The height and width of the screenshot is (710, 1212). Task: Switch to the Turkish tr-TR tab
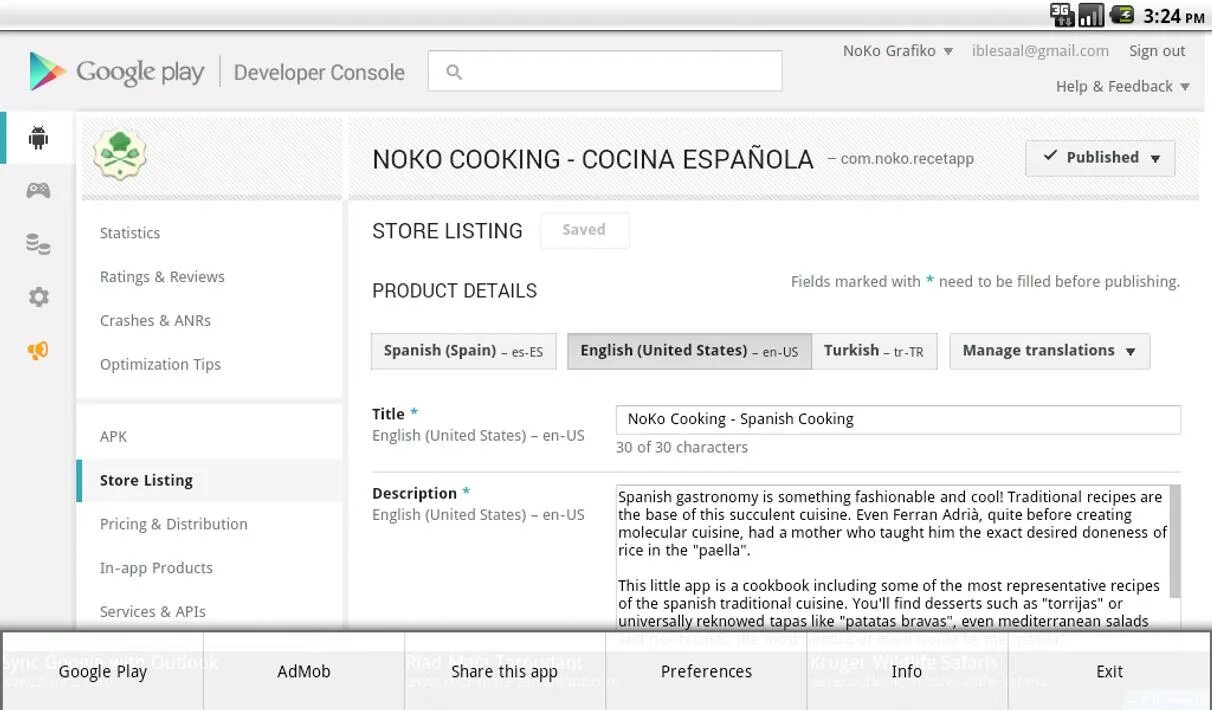[x=874, y=351]
